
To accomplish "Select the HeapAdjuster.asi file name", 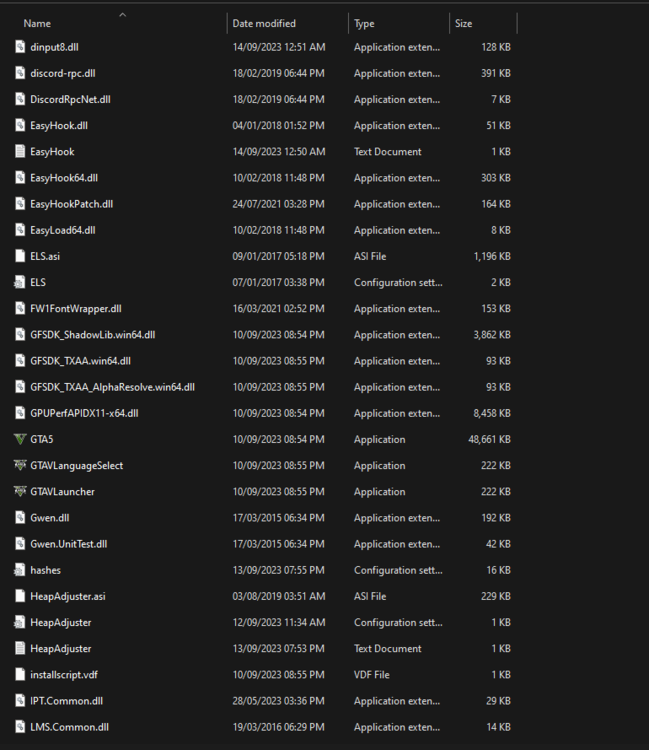I will point(68,596).
